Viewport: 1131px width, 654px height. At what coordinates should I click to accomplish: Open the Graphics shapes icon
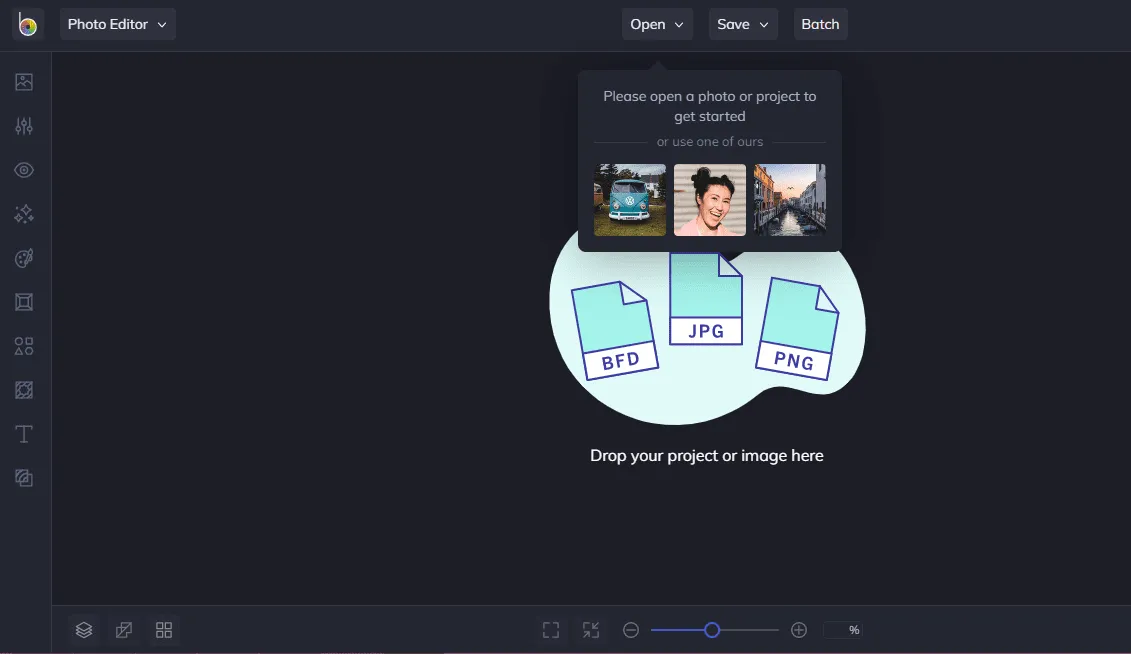(x=24, y=346)
